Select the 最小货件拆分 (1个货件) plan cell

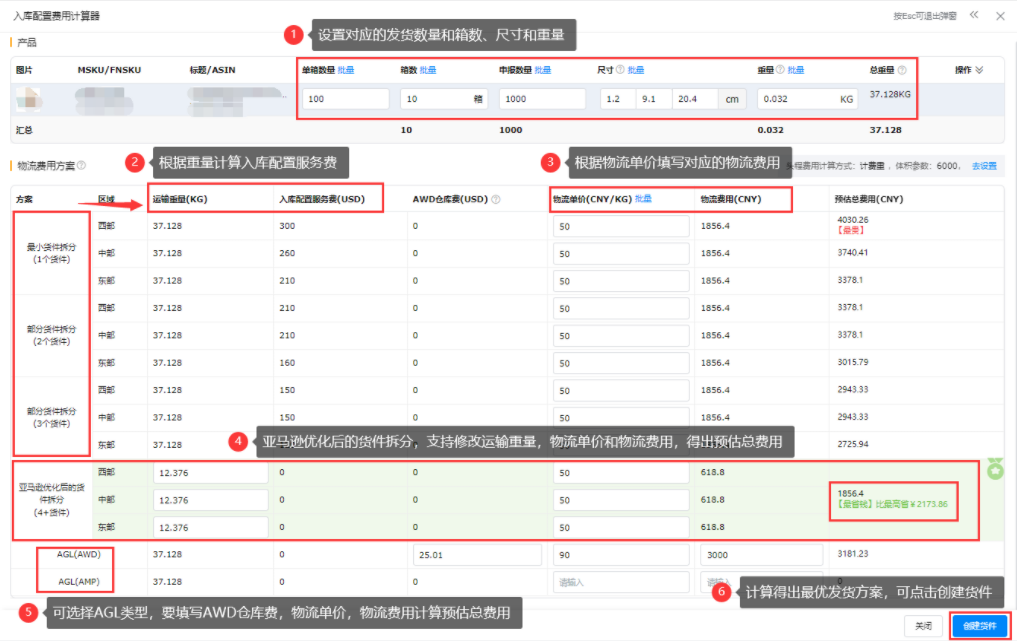pos(51,253)
